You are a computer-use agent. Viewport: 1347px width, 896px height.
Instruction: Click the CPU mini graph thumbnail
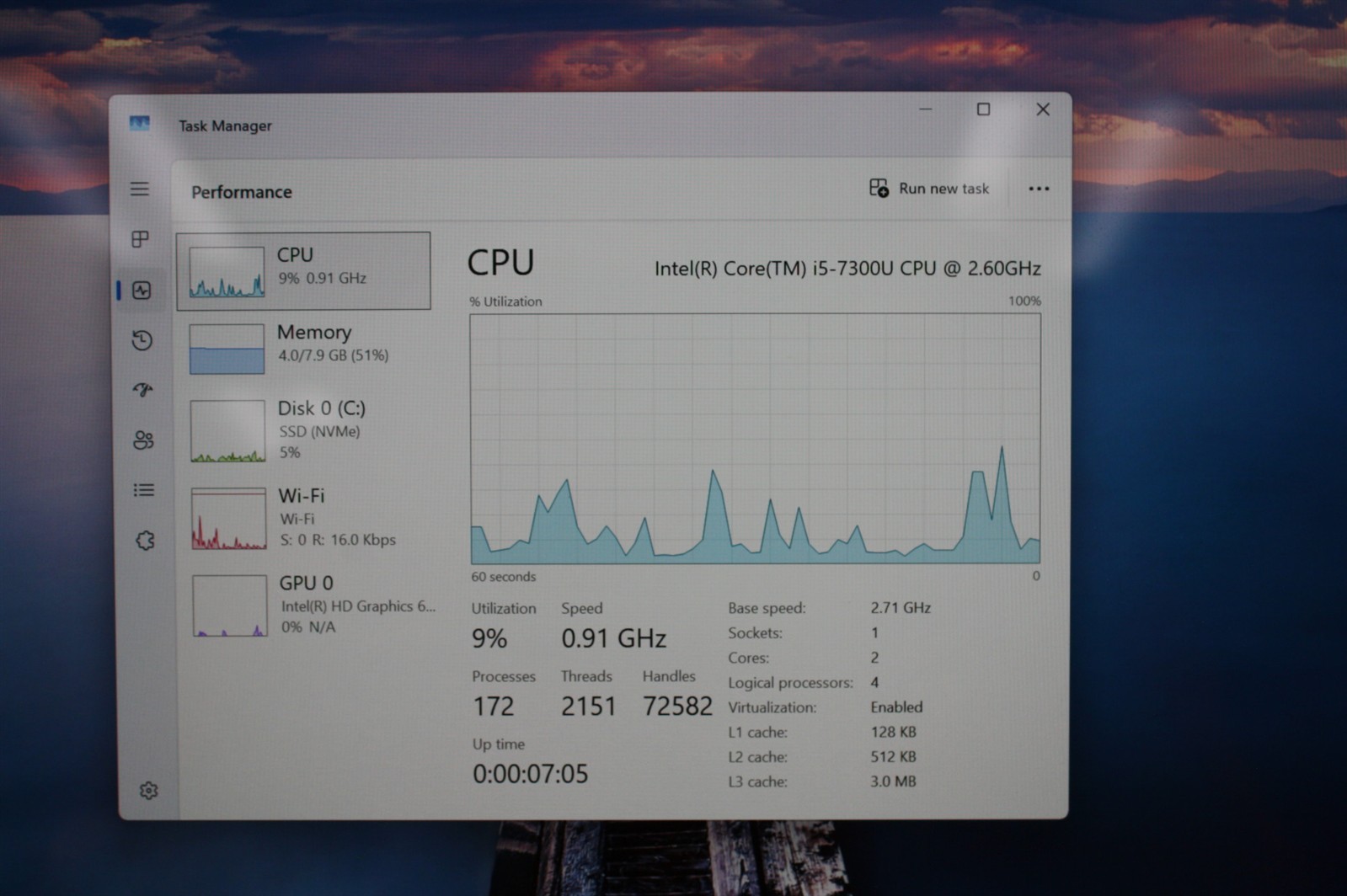click(227, 272)
